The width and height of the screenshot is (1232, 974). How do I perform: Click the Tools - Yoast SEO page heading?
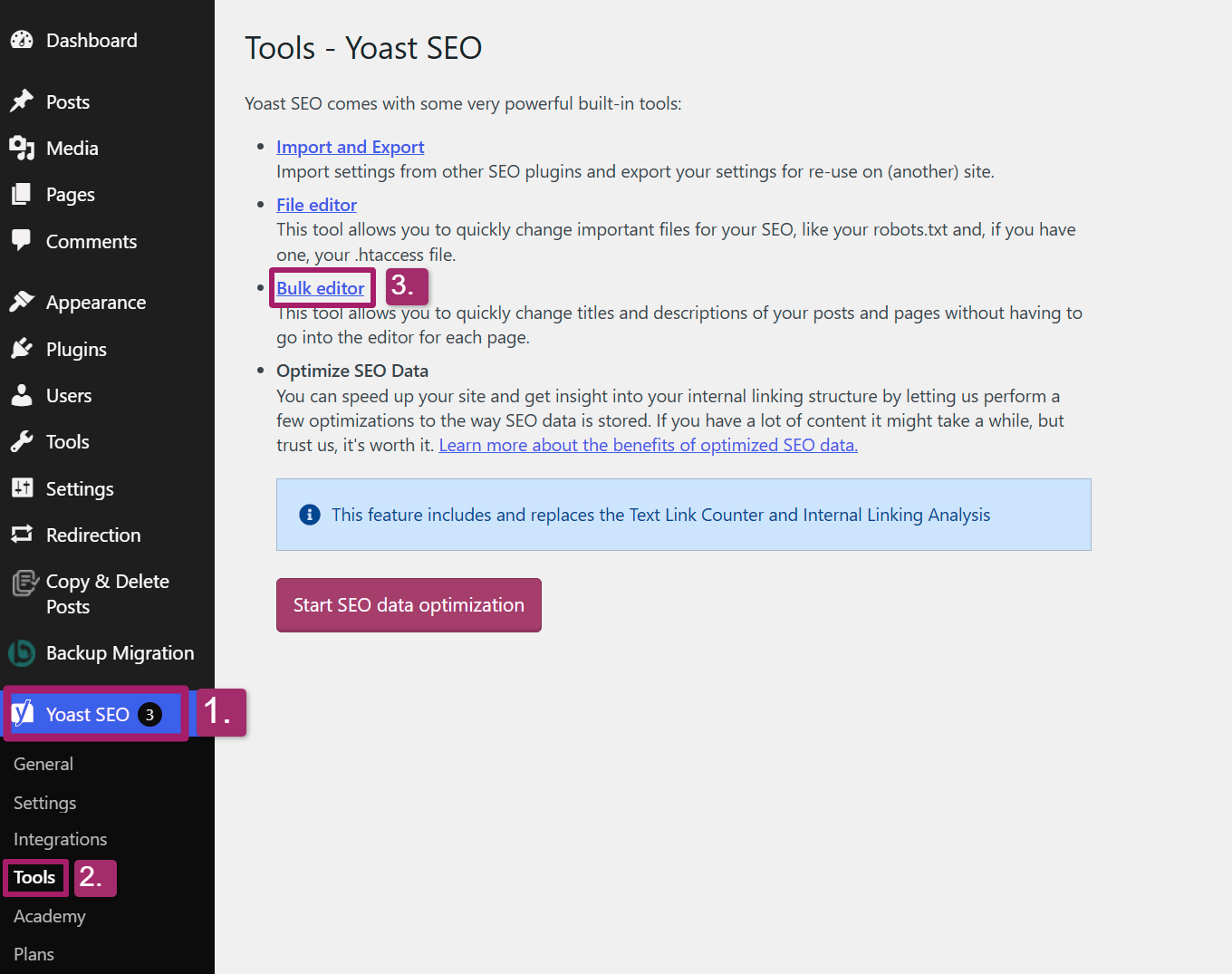coord(363,48)
